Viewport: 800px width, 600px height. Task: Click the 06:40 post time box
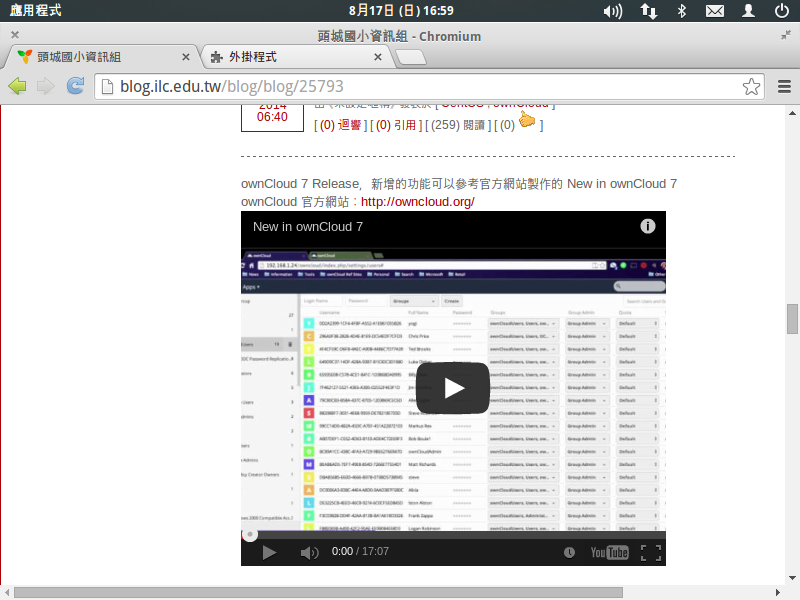272,117
